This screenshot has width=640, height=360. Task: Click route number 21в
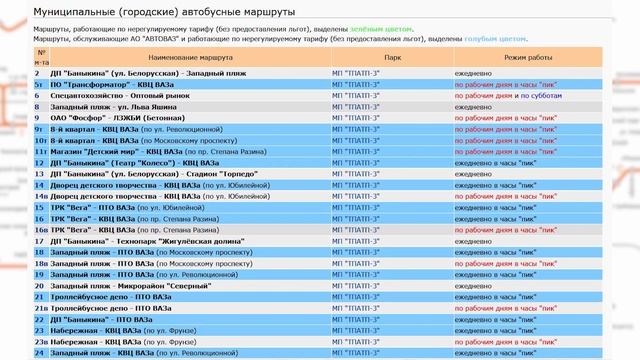[41, 308]
